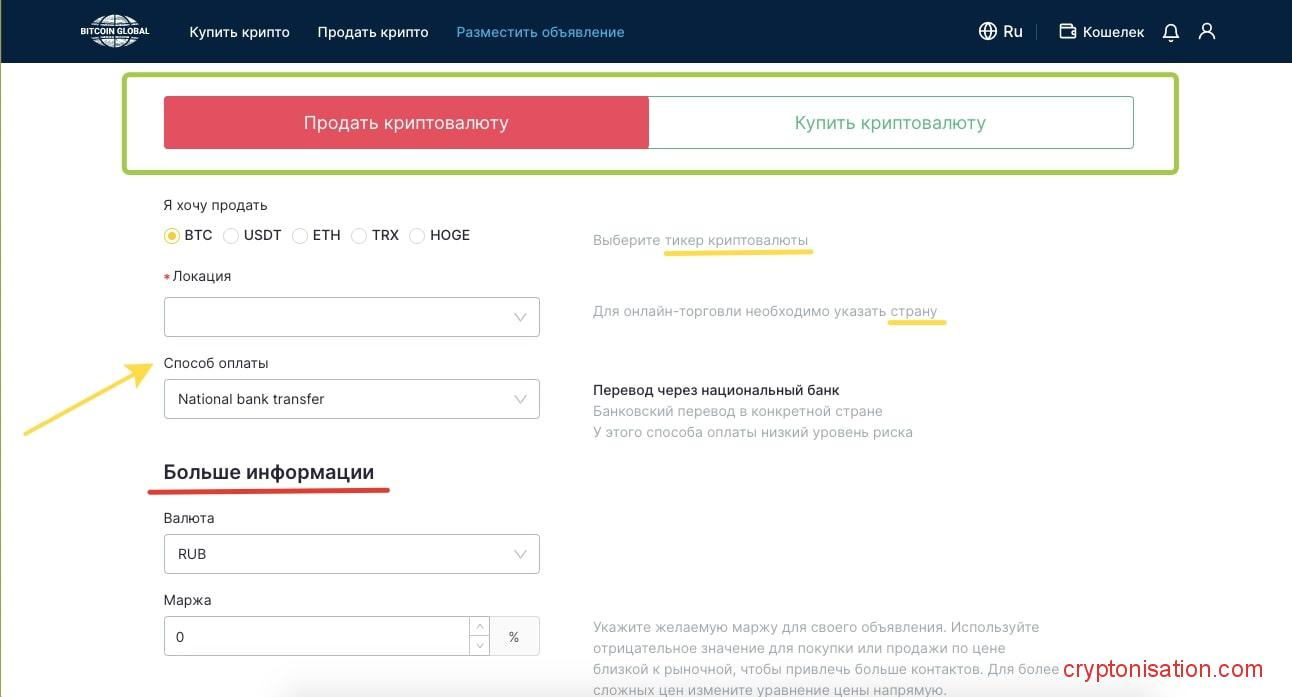Image resolution: width=1292 pixels, height=697 pixels.
Task: Click the Разместить объявление link
Action: tap(540, 32)
